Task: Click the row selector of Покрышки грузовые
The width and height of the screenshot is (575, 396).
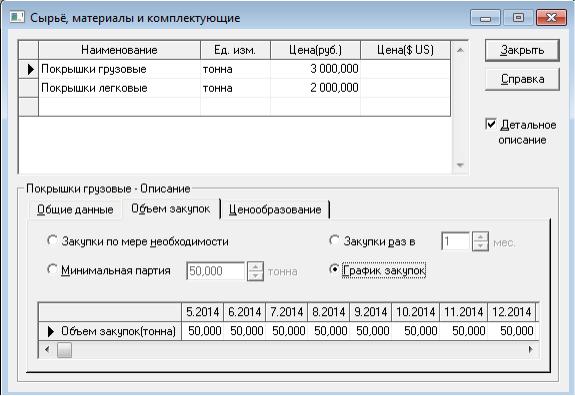Action: point(29,69)
